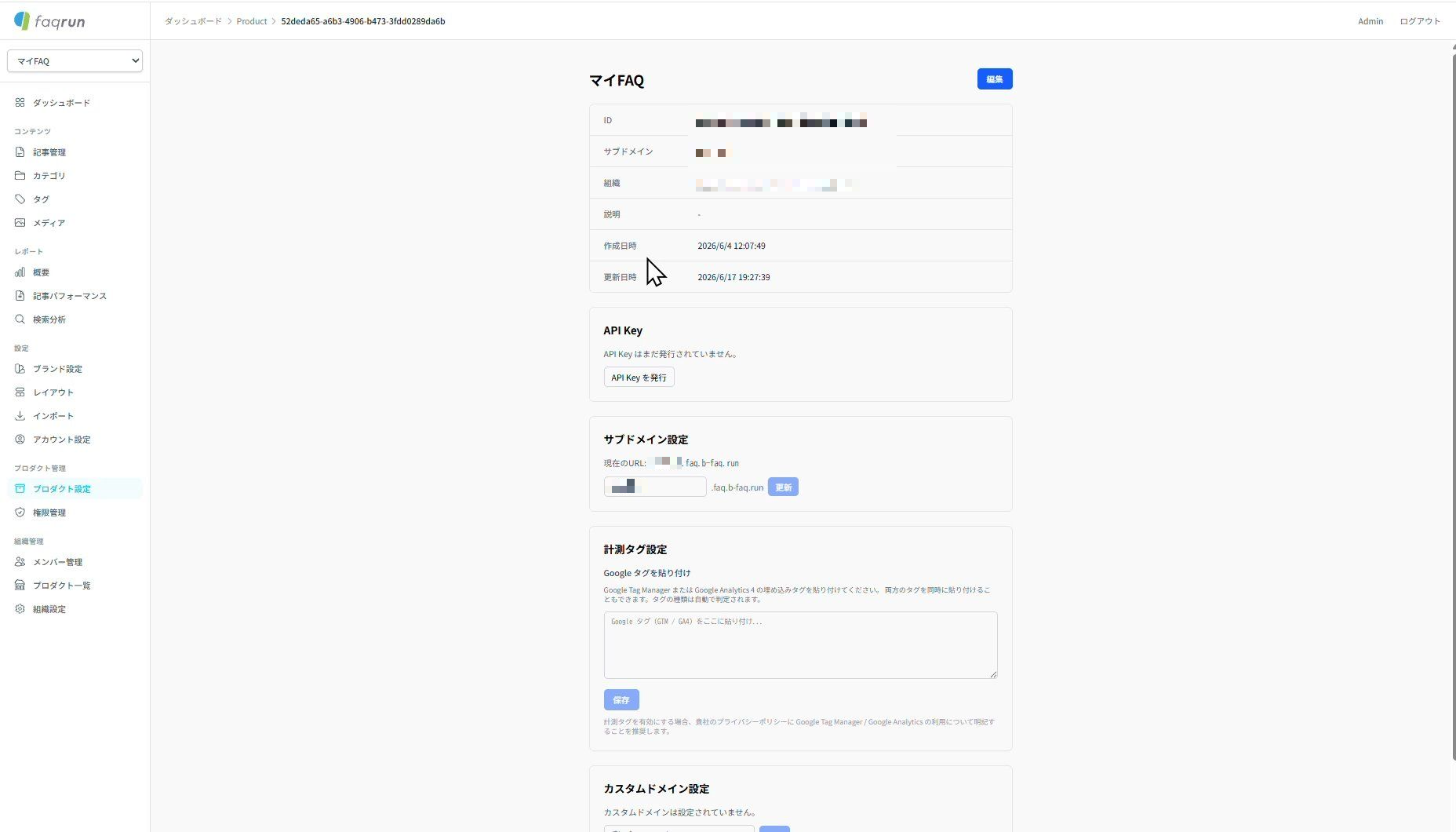Focus the subdomain input field
This screenshot has height=832, width=1456.
655,487
